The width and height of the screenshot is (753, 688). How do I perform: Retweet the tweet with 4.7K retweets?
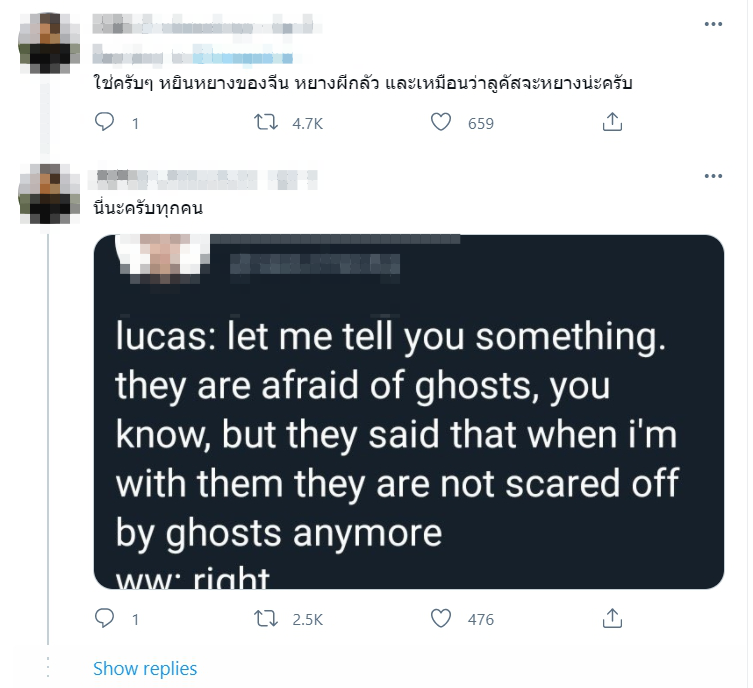[266, 122]
